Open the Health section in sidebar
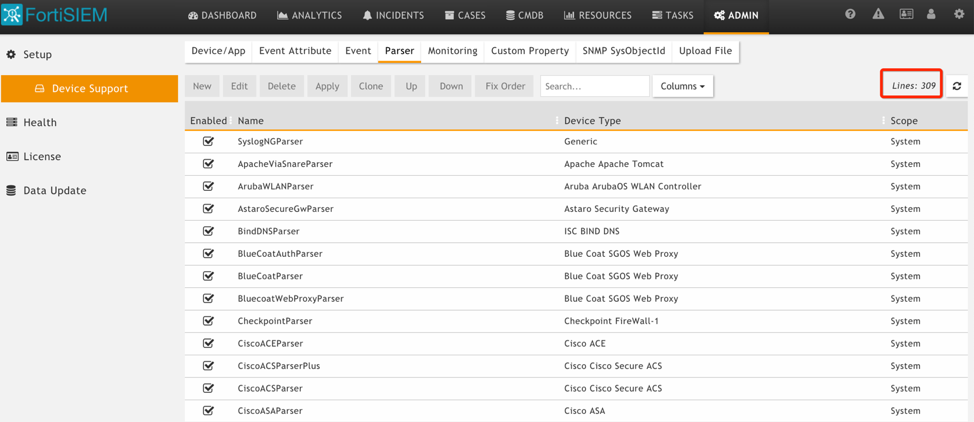The image size is (974, 422). pos(40,122)
